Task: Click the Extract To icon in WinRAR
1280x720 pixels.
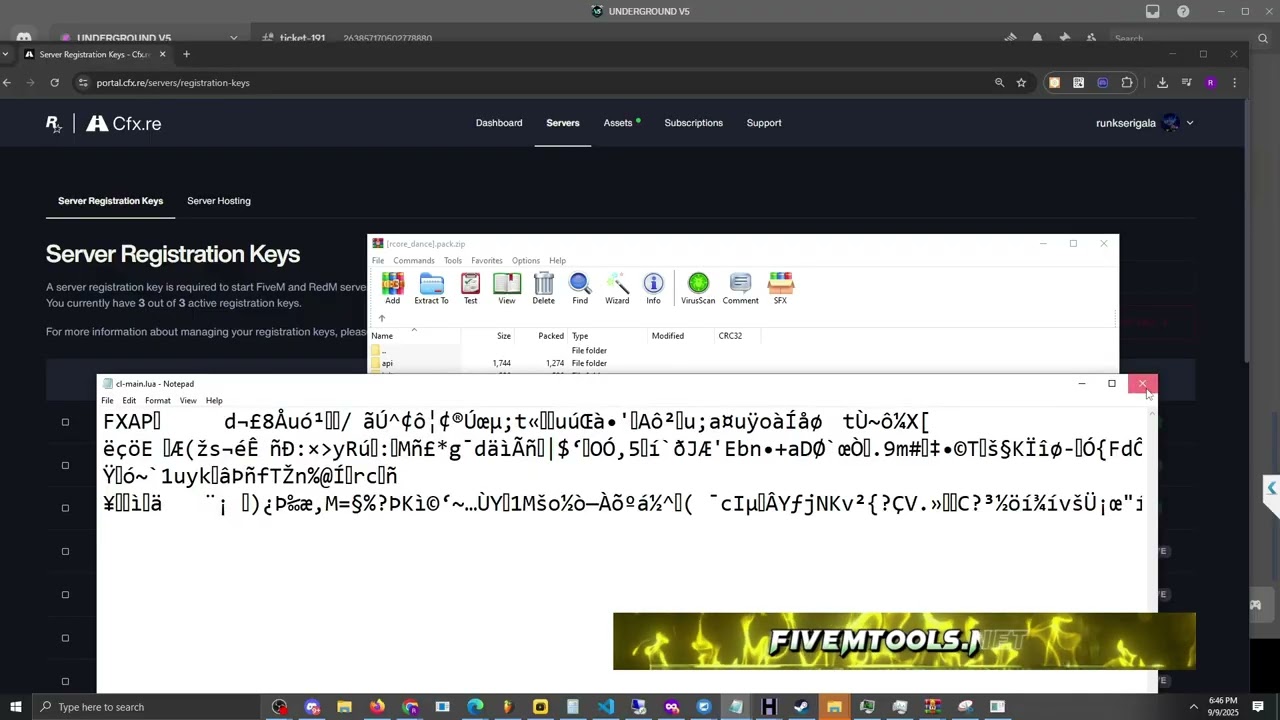Action: [x=431, y=288]
